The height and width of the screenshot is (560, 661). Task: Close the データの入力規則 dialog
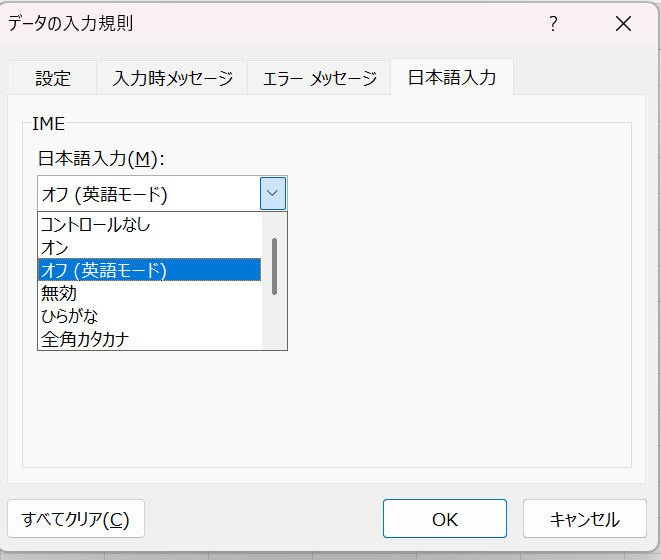pos(623,24)
